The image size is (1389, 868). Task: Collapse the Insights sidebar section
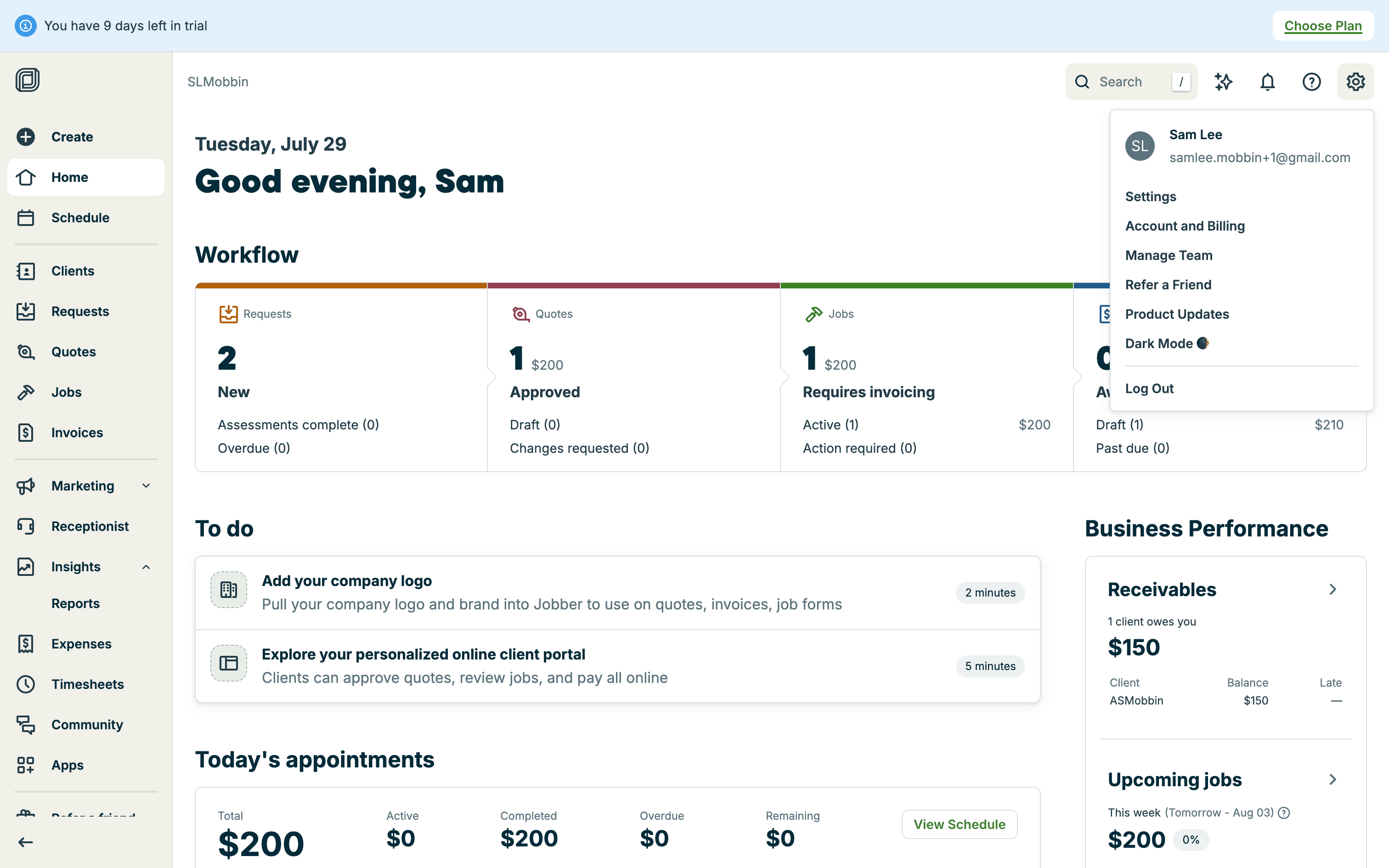[x=146, y=567]
